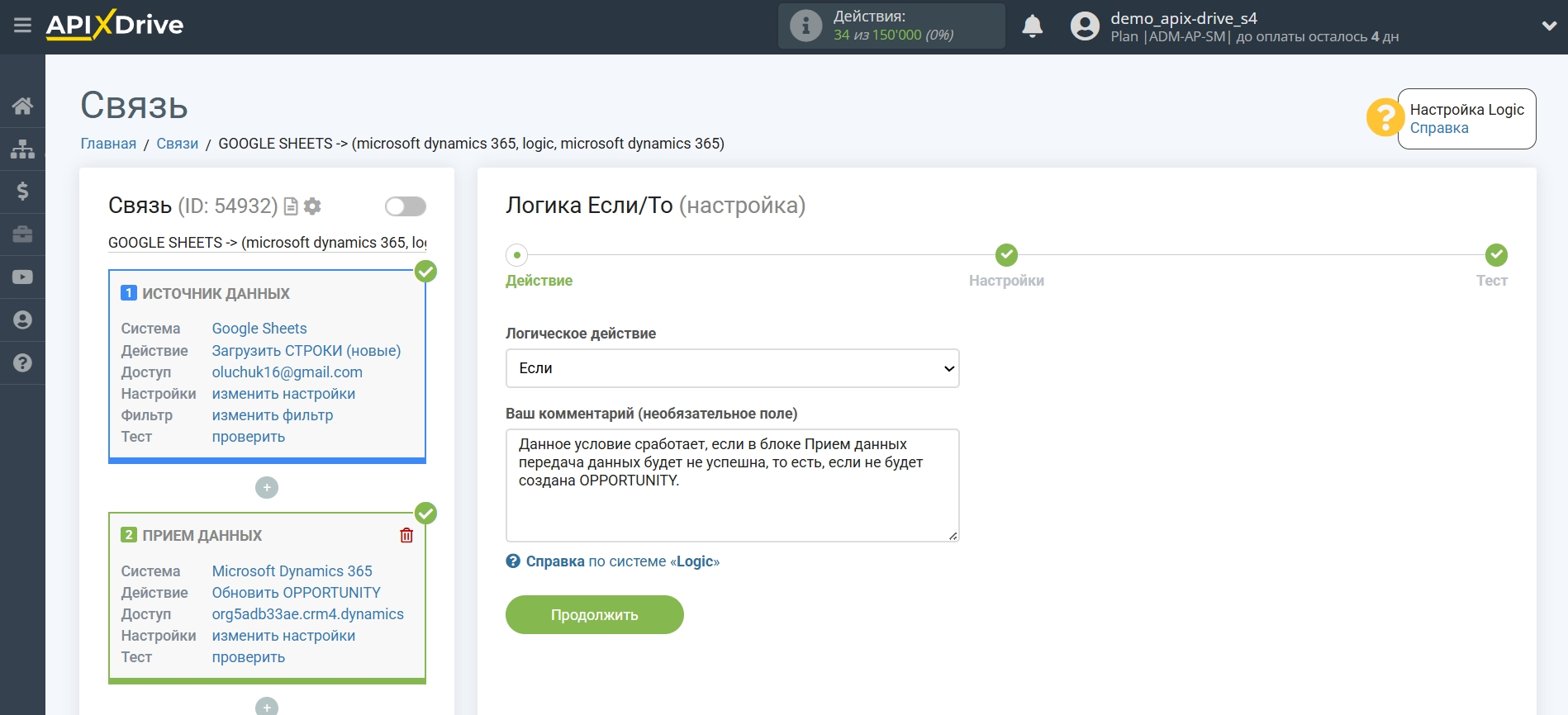Viewport: 1568px width, 715px height.
Task: Open the oluchuk16@gmail.com access link
Action: point(287,372)
